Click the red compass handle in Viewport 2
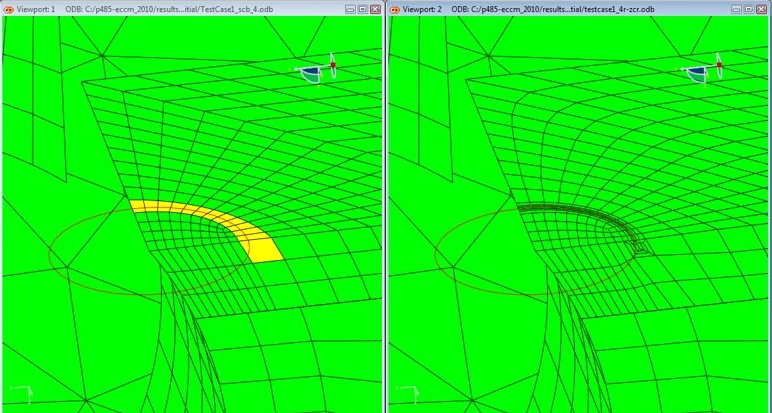 (718, 64)
